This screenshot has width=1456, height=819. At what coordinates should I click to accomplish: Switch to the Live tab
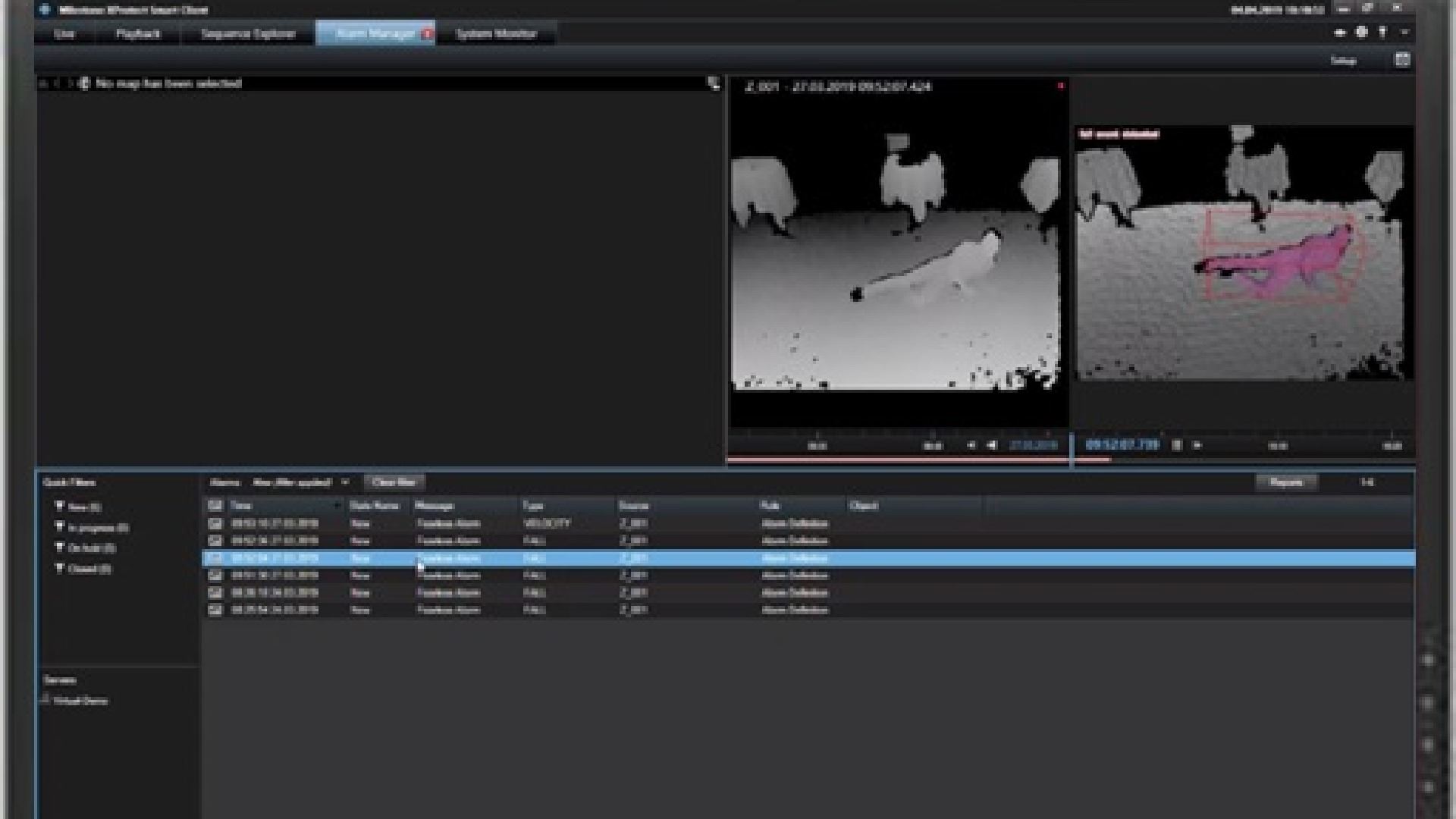tap(65, 34)
